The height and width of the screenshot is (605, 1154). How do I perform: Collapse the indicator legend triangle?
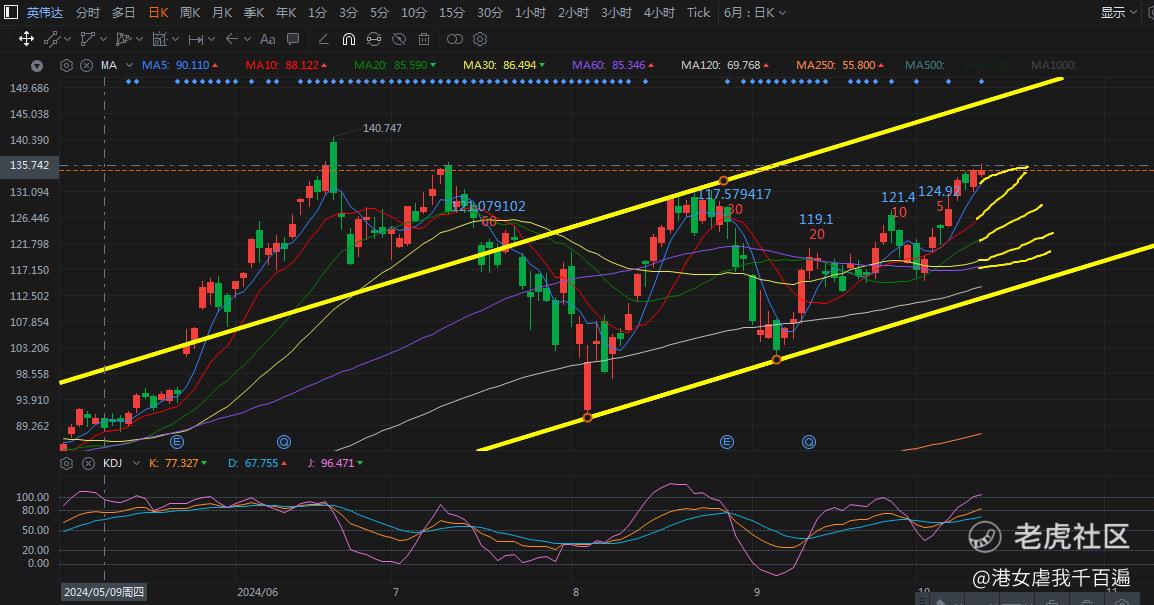tap(37, 66)
